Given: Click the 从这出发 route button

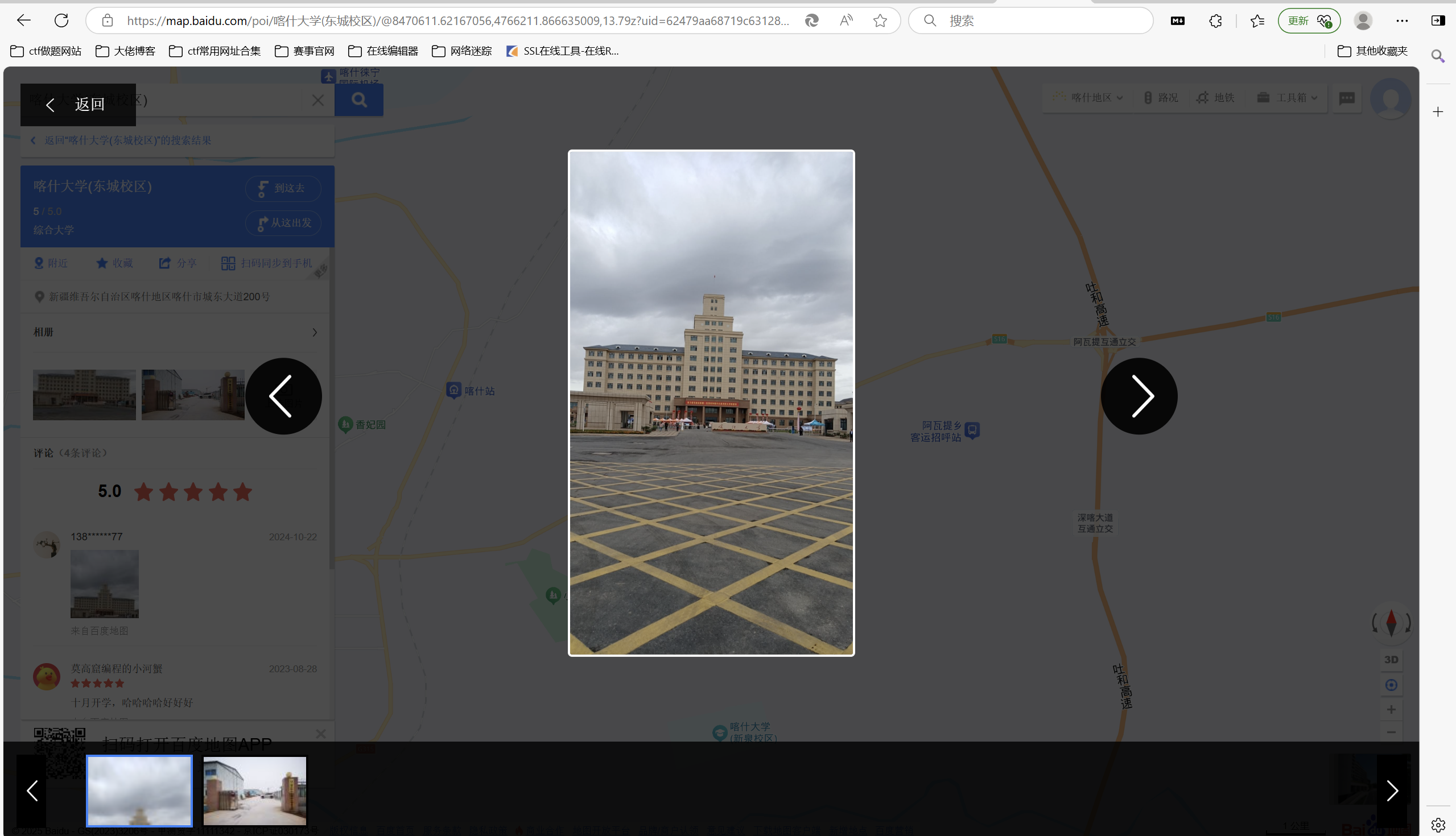Looking at the screenshot, I should point(283,223).
